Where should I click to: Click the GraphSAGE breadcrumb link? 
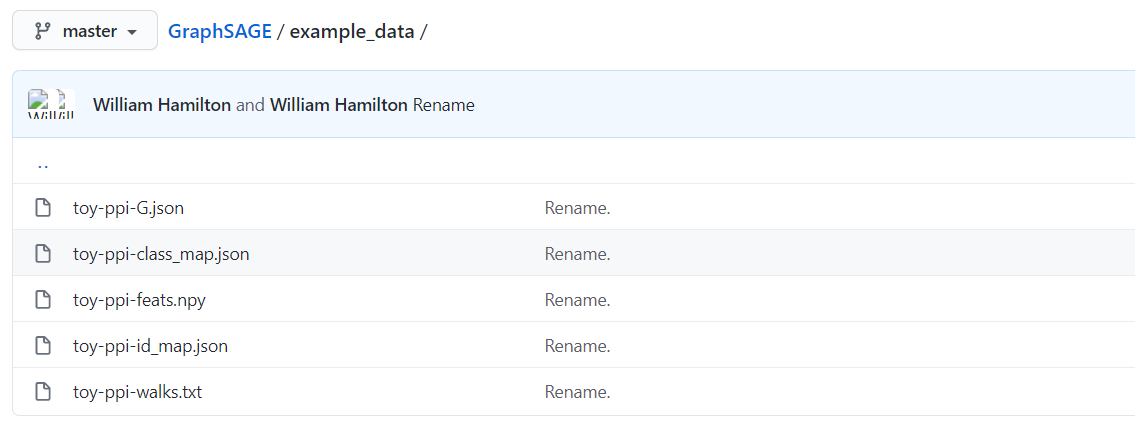click(220, 31)
